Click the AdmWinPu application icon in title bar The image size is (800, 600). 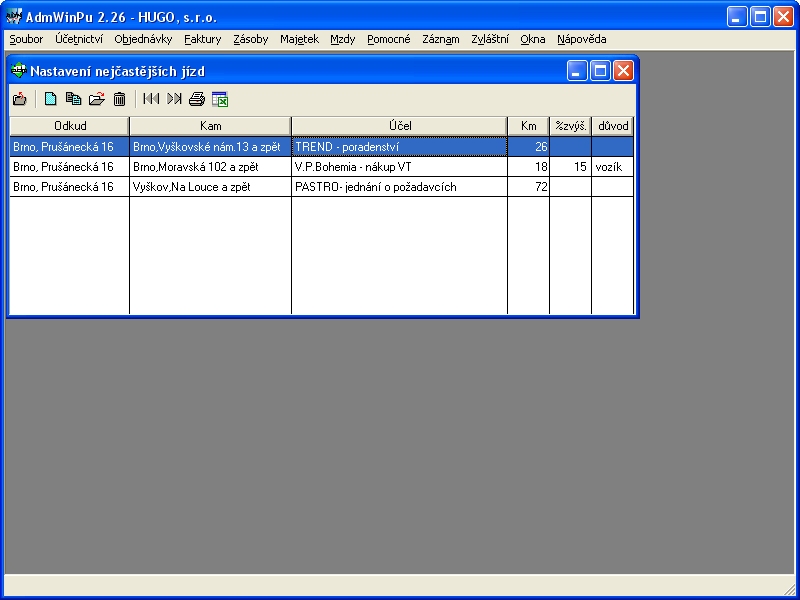(14, 17)
